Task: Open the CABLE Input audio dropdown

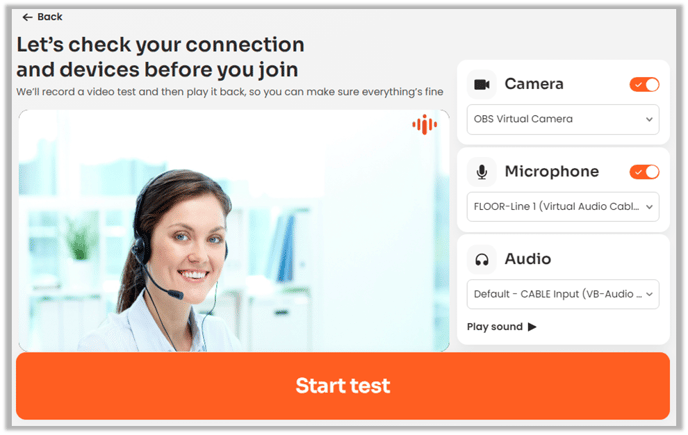Action: 563,294
